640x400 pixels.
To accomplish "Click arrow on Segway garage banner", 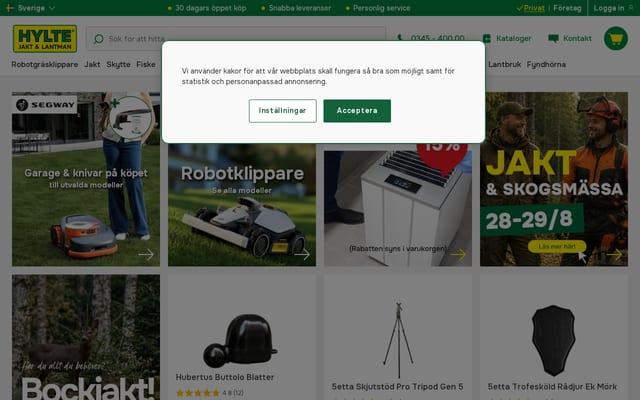I will pos(146,254).
